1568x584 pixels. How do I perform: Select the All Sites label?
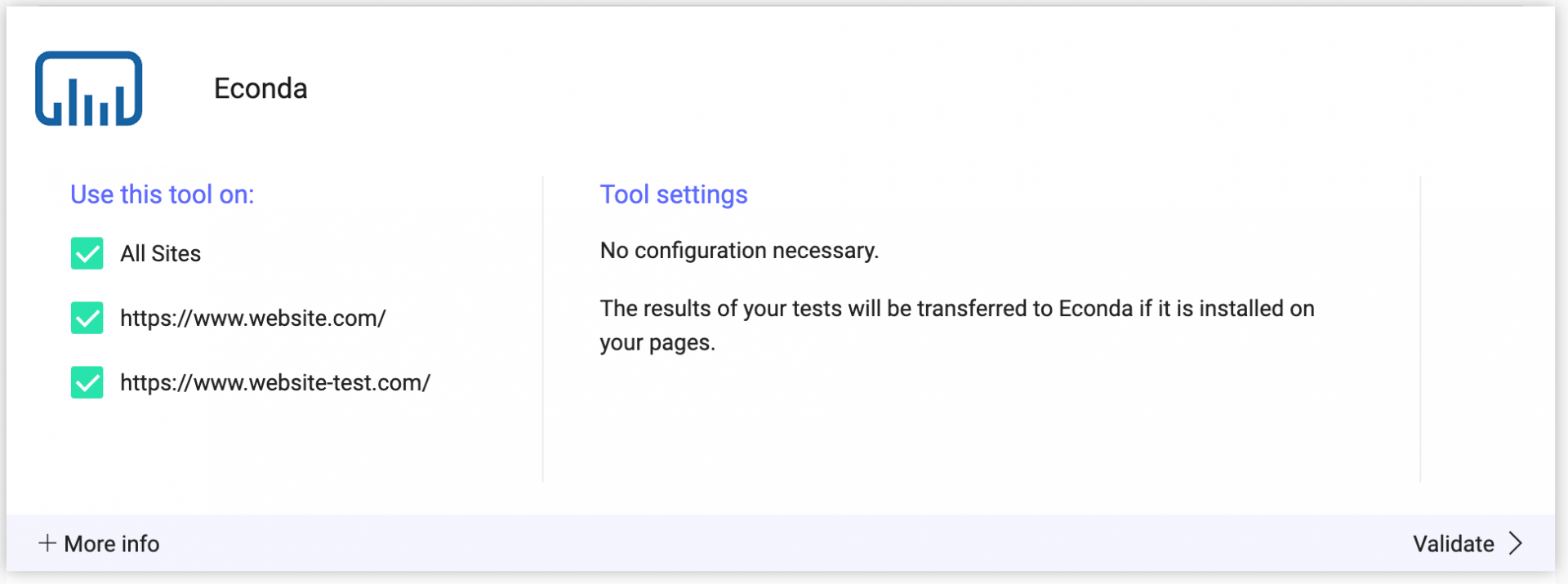pyautogui.click(x=160, y=253)
